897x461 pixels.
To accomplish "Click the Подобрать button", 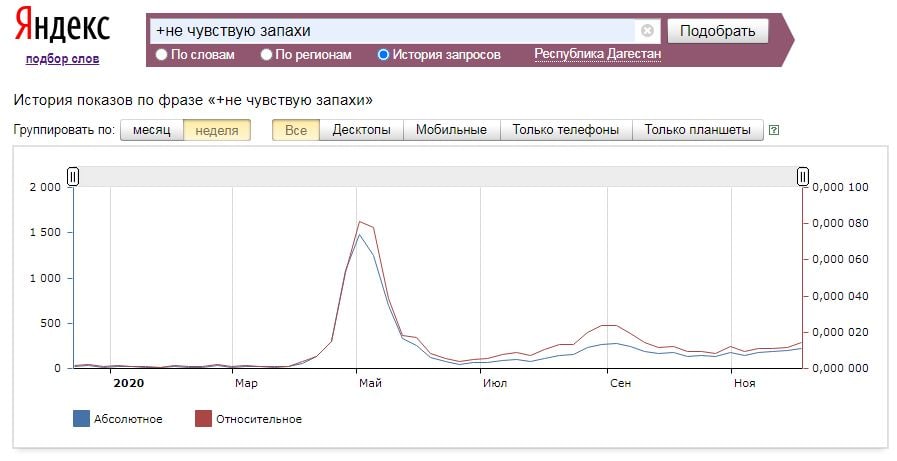I will coord(718,31).
